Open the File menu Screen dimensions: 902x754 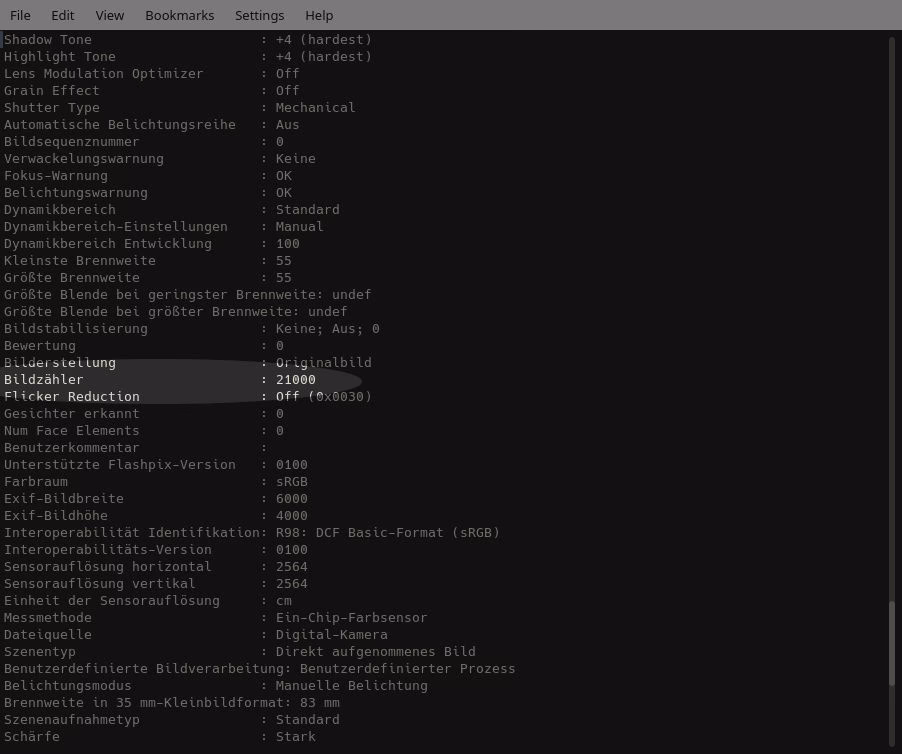point(20,15)
